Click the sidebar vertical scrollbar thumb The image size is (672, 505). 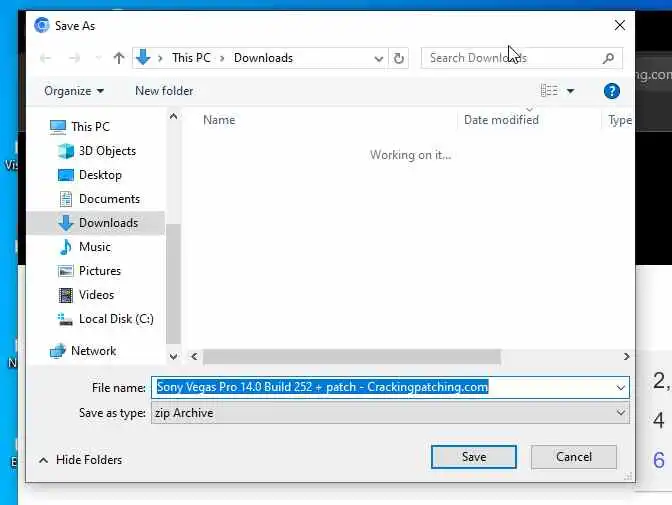[173, 284]
